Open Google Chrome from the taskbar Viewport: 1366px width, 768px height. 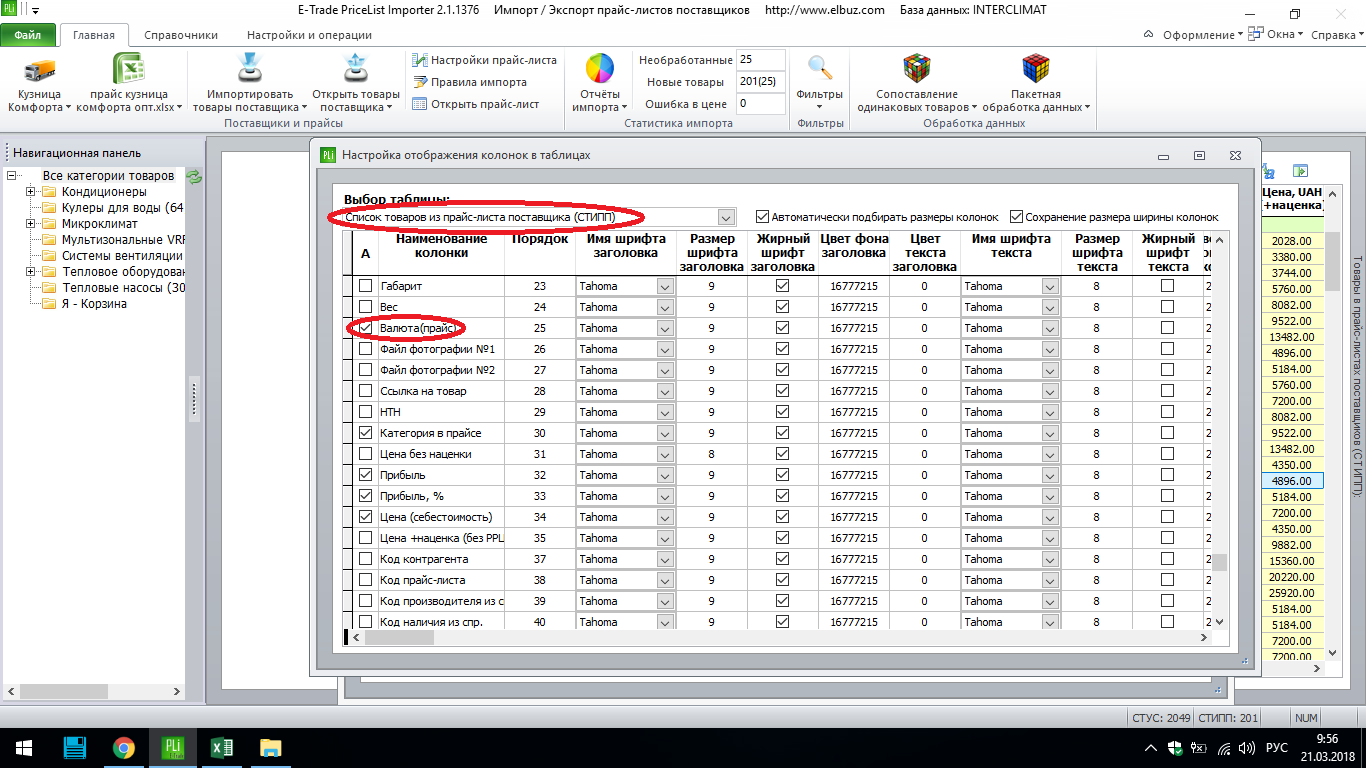coord(123,748)
